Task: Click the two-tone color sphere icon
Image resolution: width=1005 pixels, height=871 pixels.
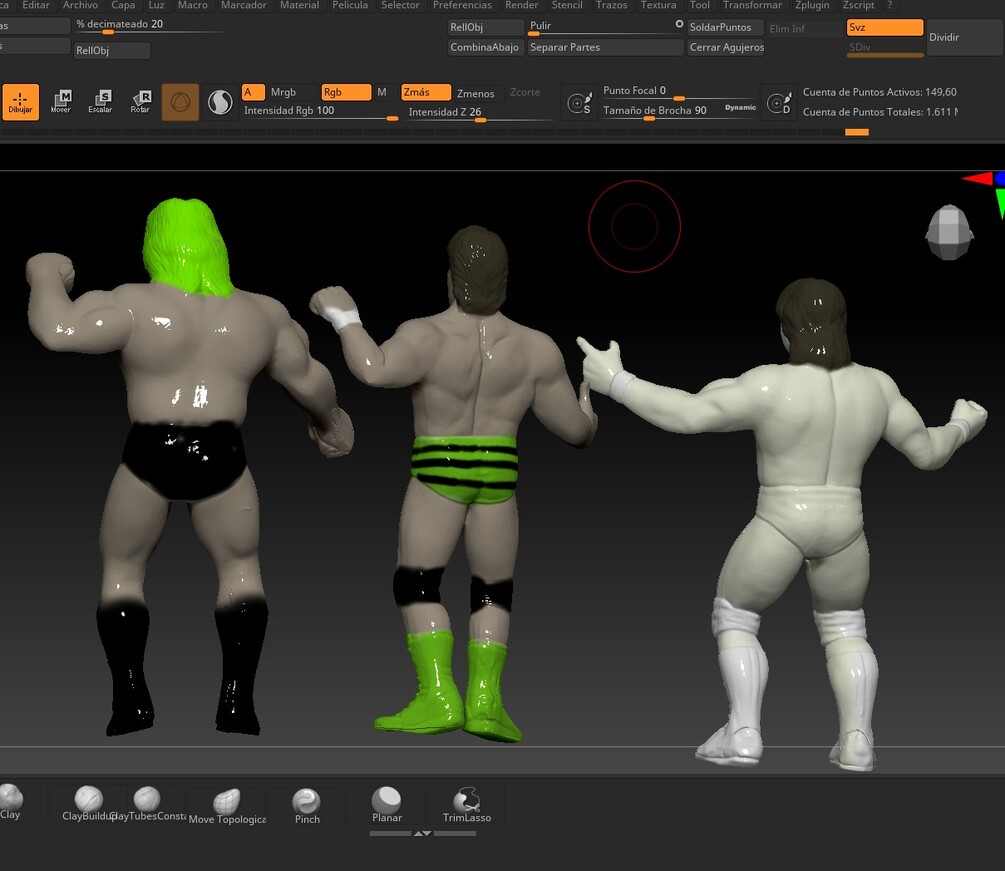Action: [220, 102]
